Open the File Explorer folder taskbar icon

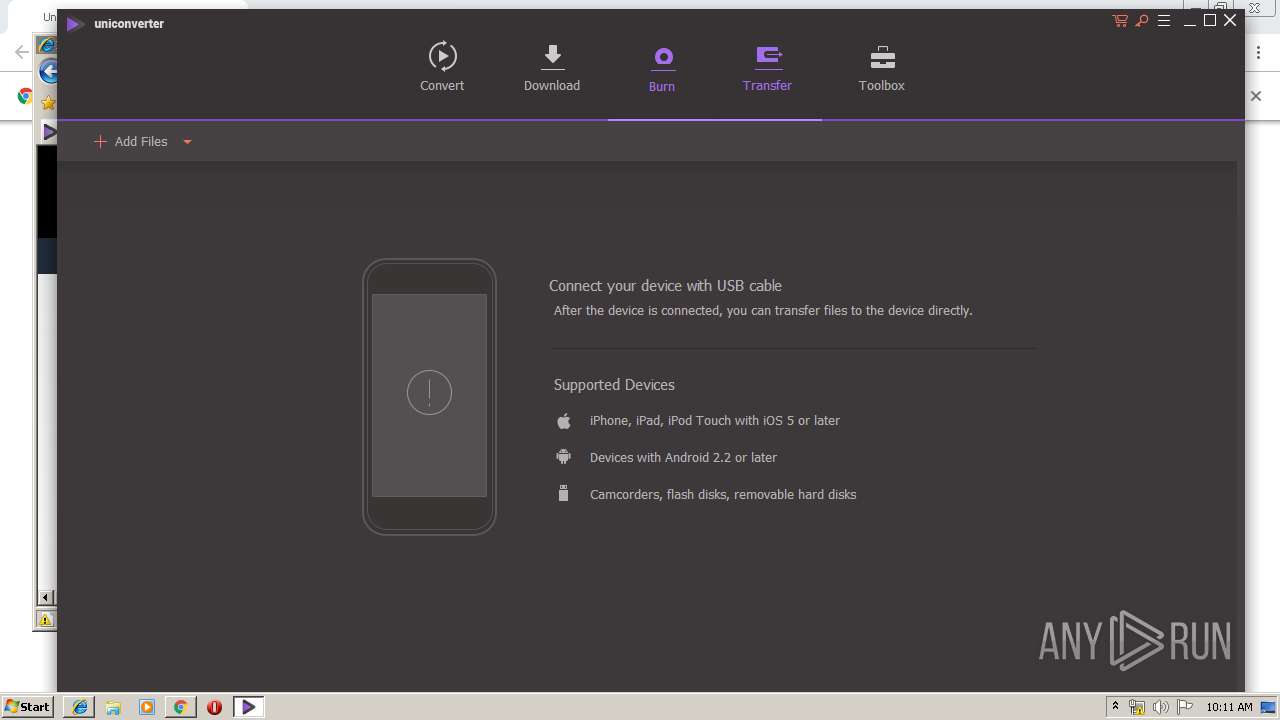(113, 707)
